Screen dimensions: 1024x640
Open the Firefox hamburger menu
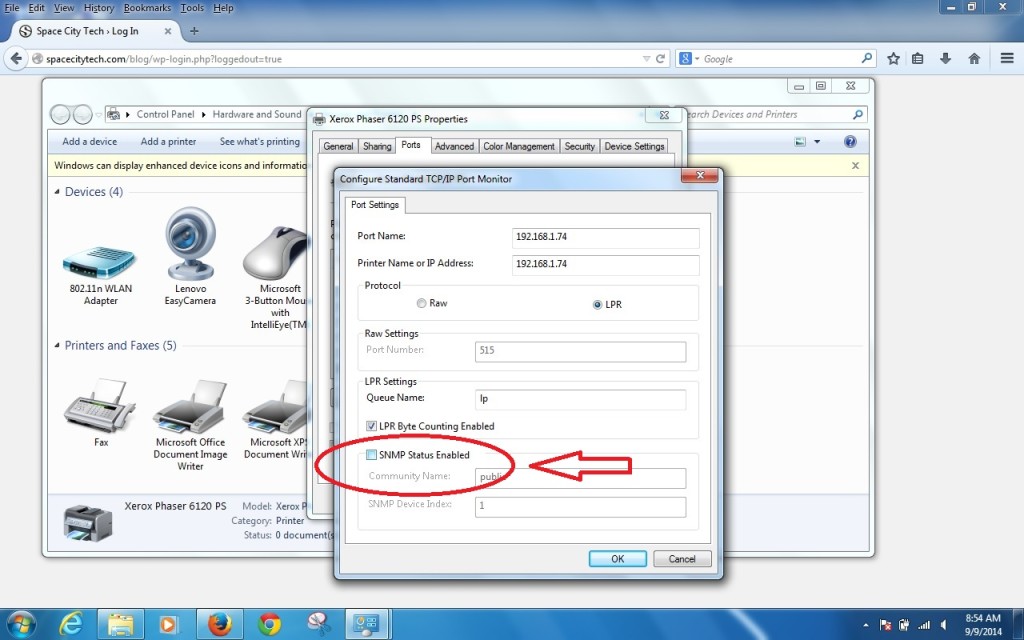1007,59
